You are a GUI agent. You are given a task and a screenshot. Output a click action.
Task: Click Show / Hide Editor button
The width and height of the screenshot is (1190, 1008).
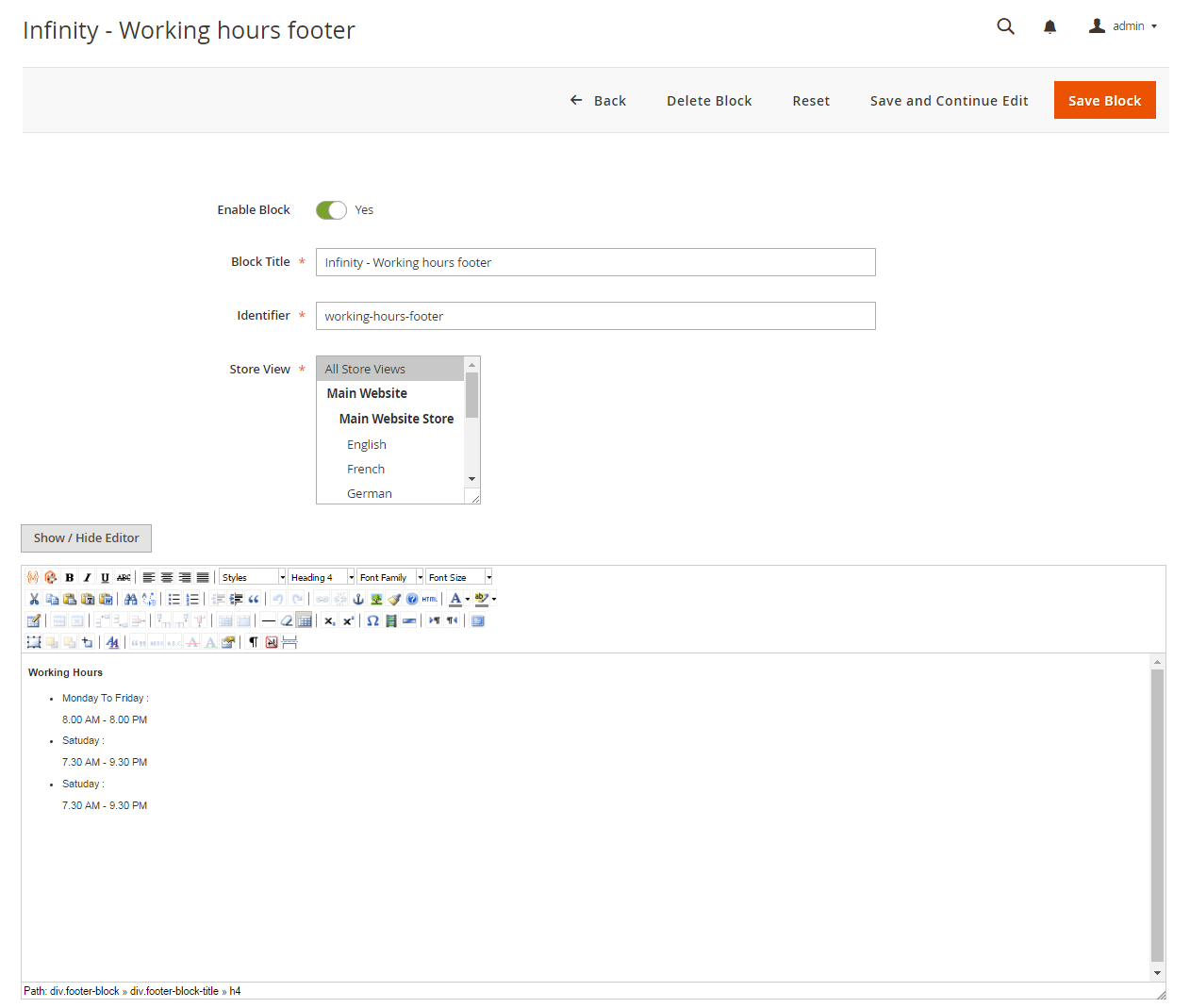pyautogui.click(x=86, y=537)
